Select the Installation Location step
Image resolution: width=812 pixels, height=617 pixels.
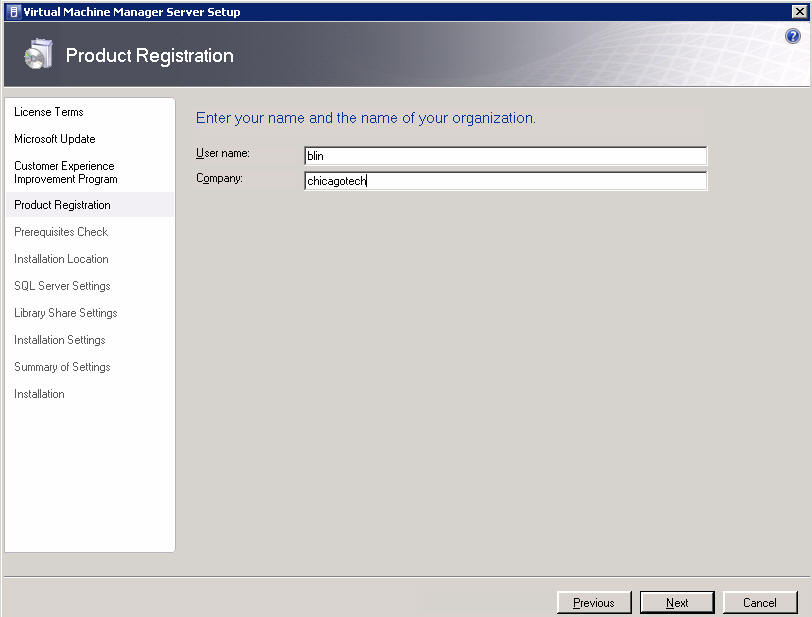61,259
